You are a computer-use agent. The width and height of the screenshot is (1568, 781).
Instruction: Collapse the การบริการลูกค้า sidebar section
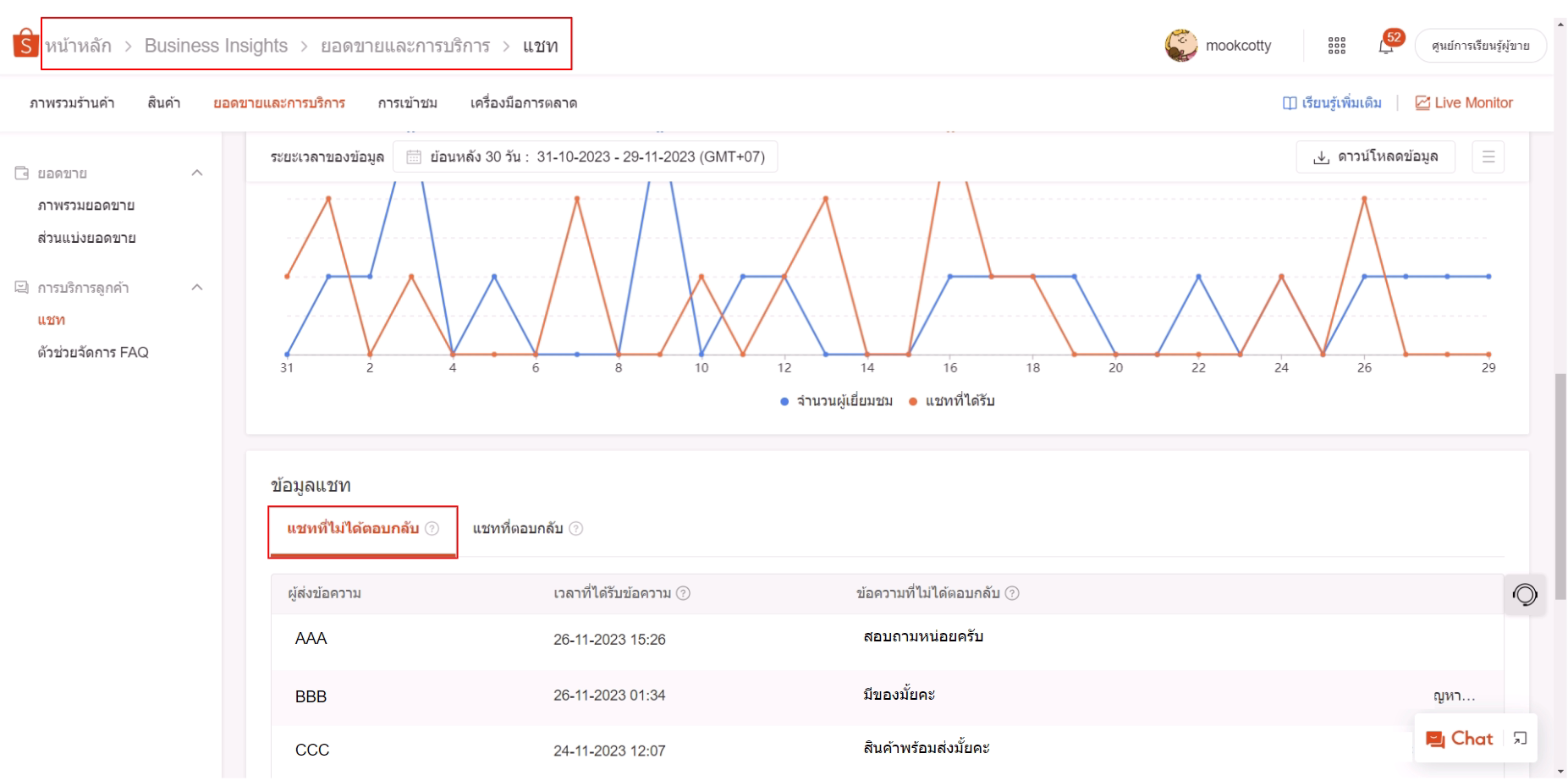(x=197, y=288)
